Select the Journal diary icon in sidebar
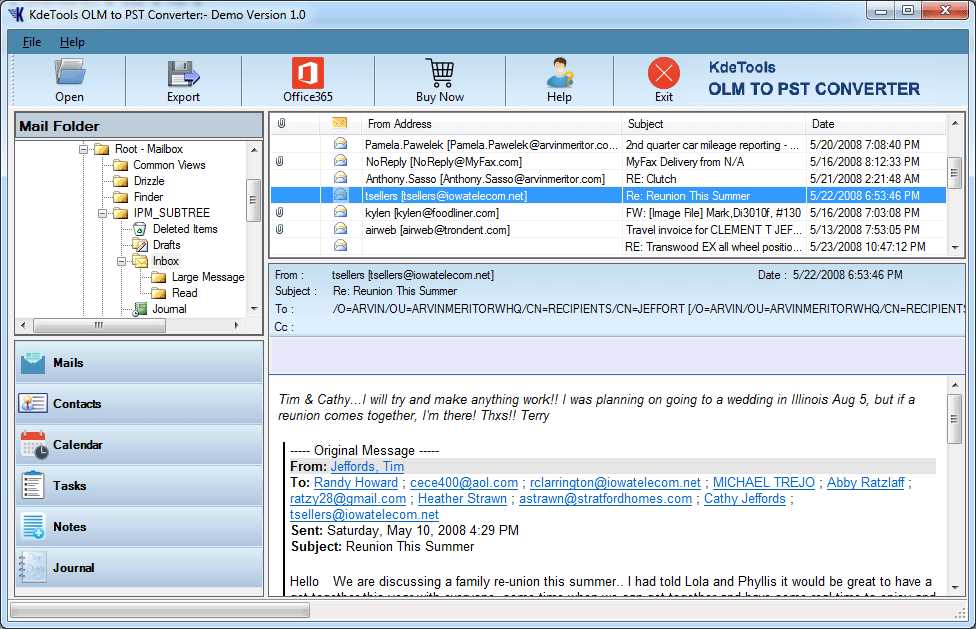The height and width of the screenshot is (629, 976). click(x=33, y=567)
